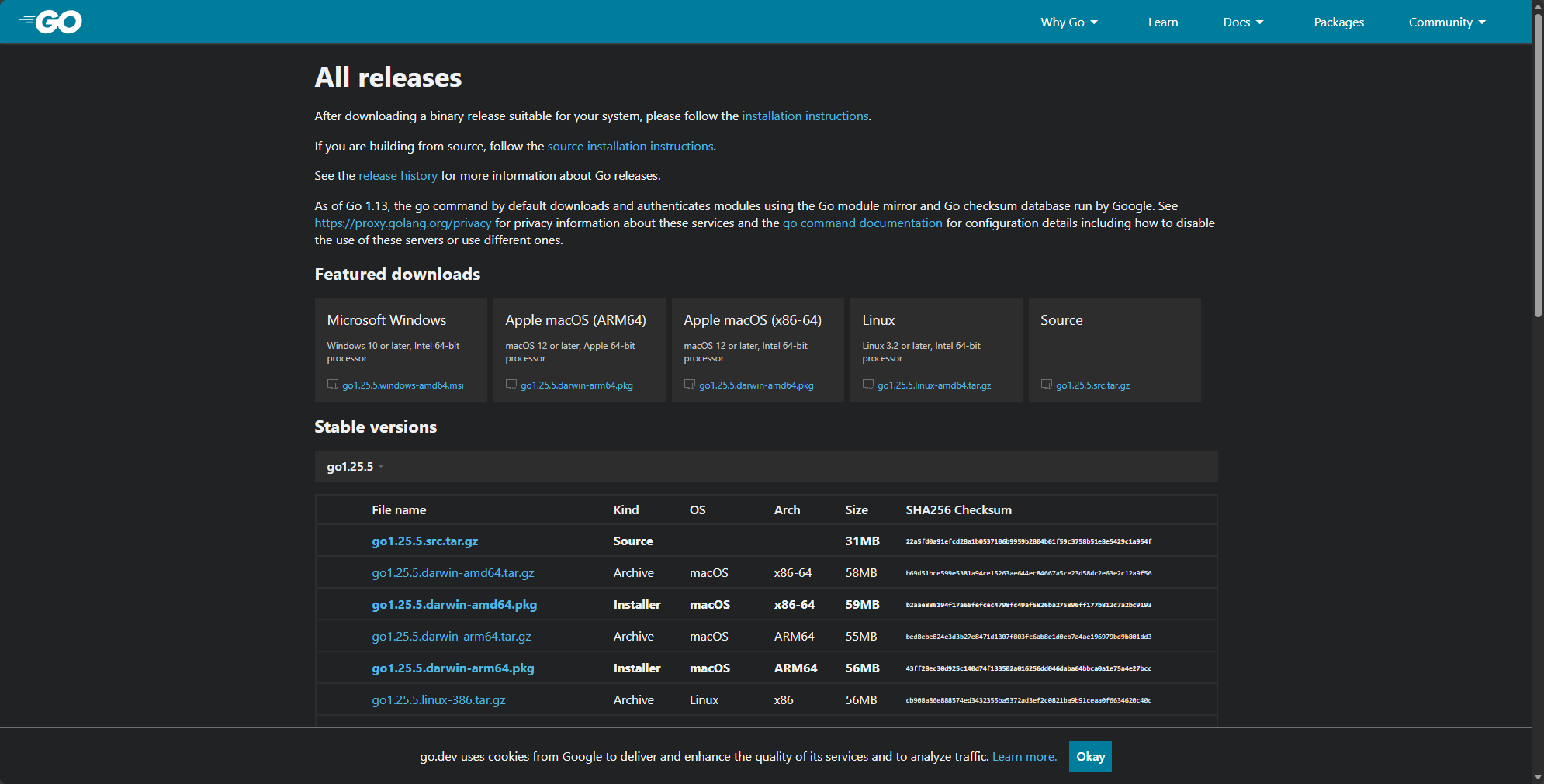Open the proxy.golang.org/privacy link
Screen dimensions: 1544x784
(x=403, y=223)
